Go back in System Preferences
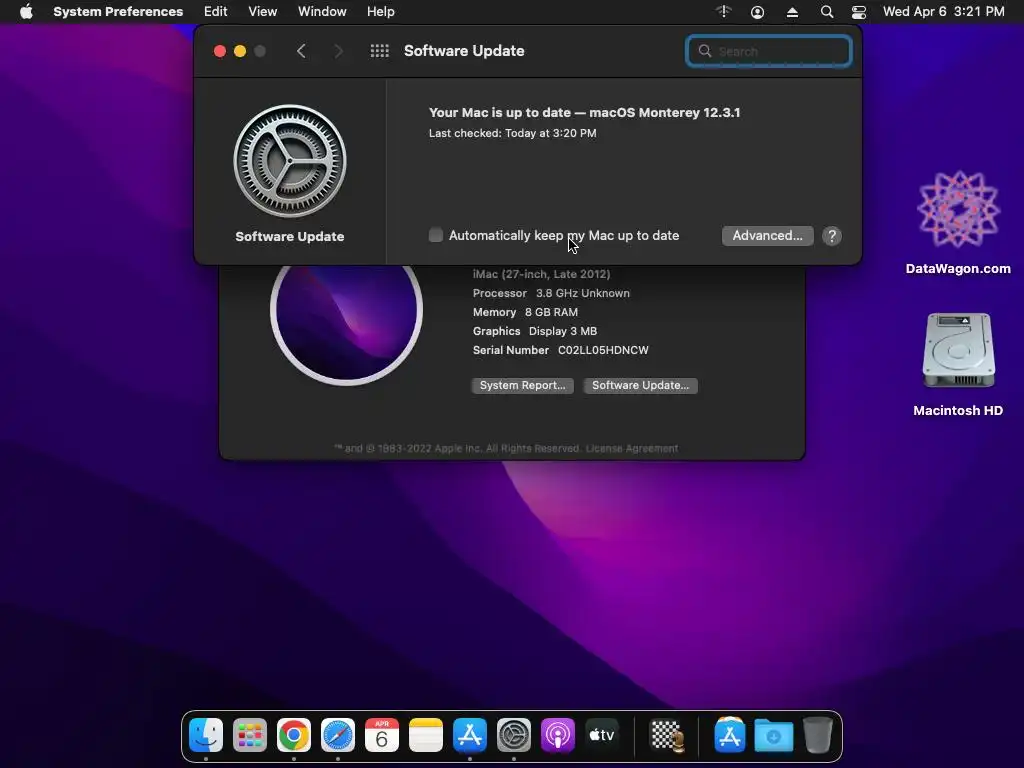This screenshot has height=768, width=1024. click(x=301, y=51)
